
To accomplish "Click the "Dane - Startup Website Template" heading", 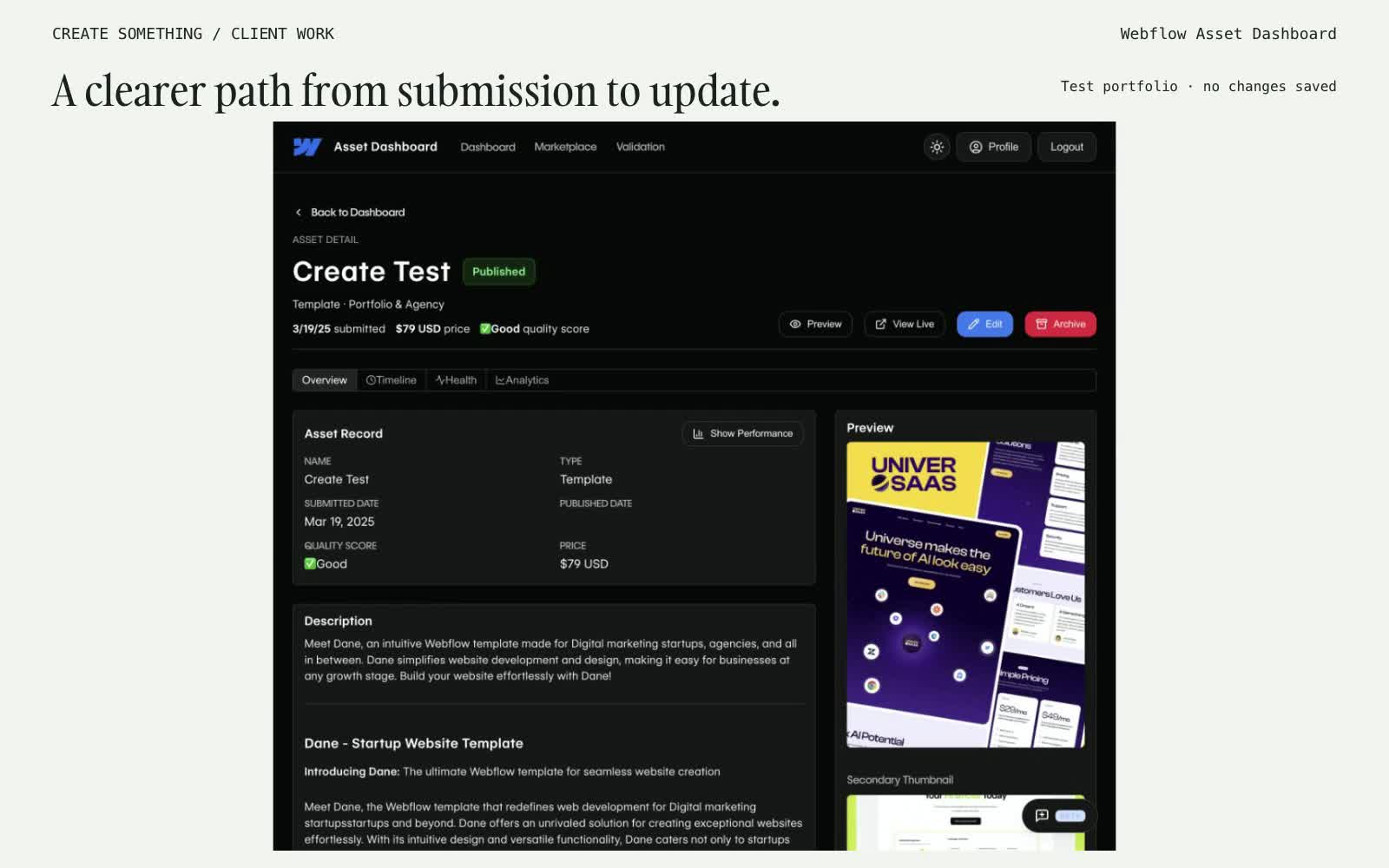I will coord(413,743).
